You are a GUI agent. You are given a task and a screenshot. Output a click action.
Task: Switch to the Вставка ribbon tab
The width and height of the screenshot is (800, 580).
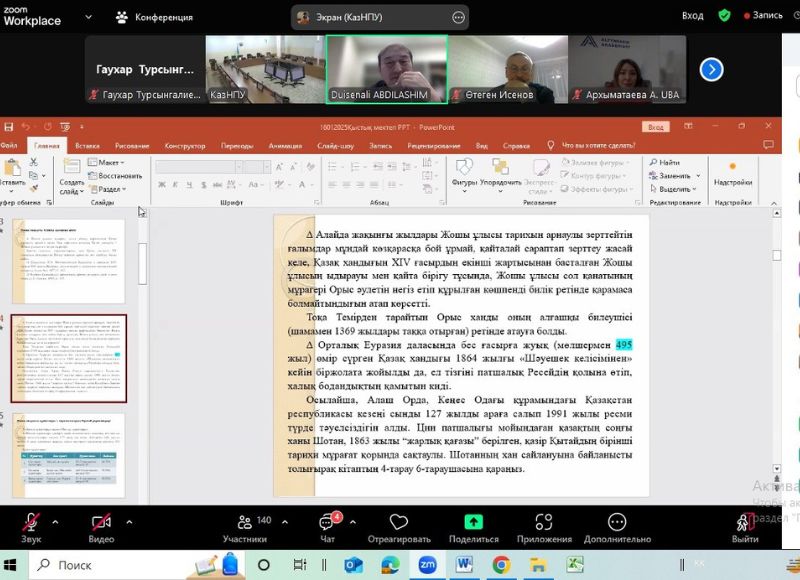pos(88,145)
